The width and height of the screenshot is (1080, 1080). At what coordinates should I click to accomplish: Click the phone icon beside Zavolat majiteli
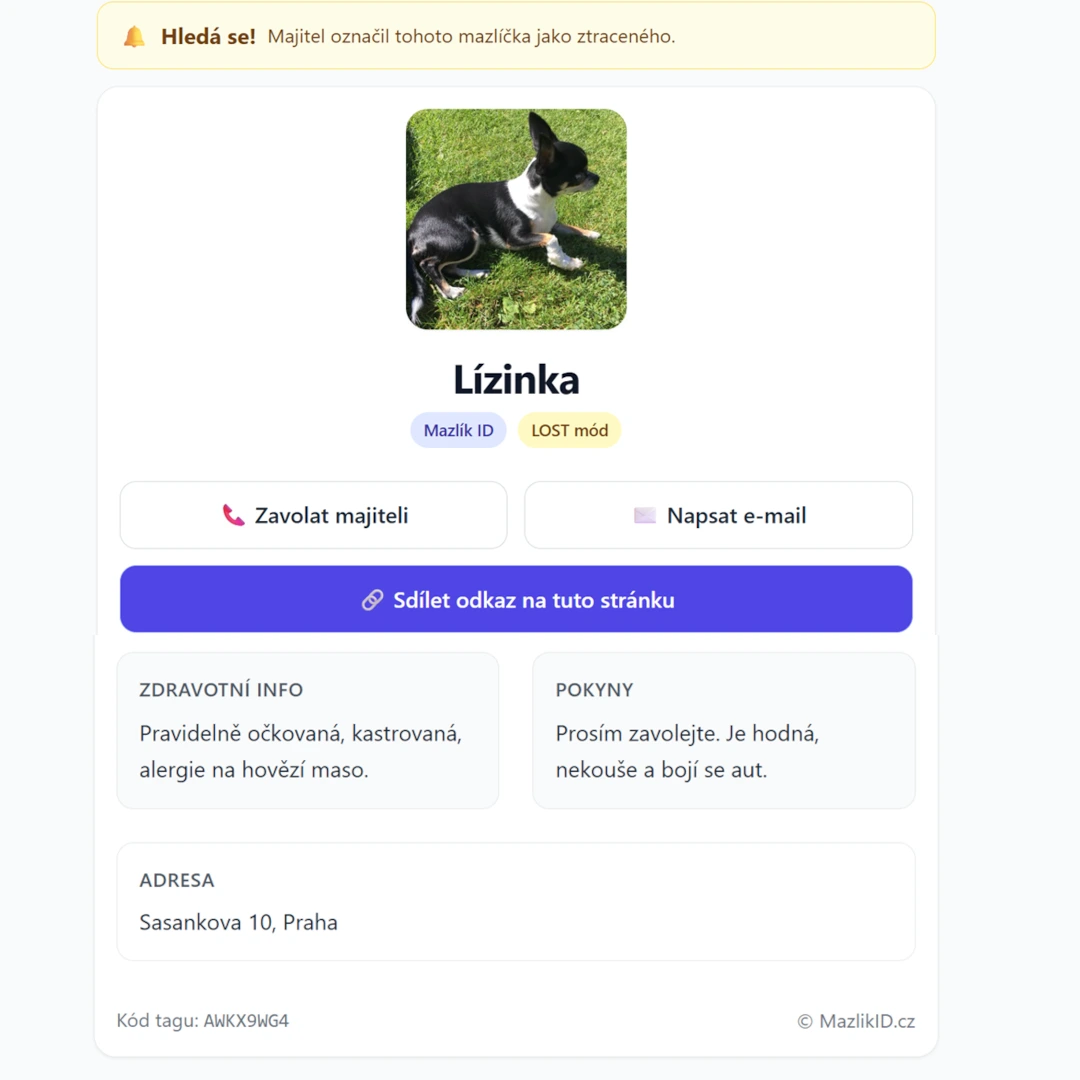(x=233, y=516)
